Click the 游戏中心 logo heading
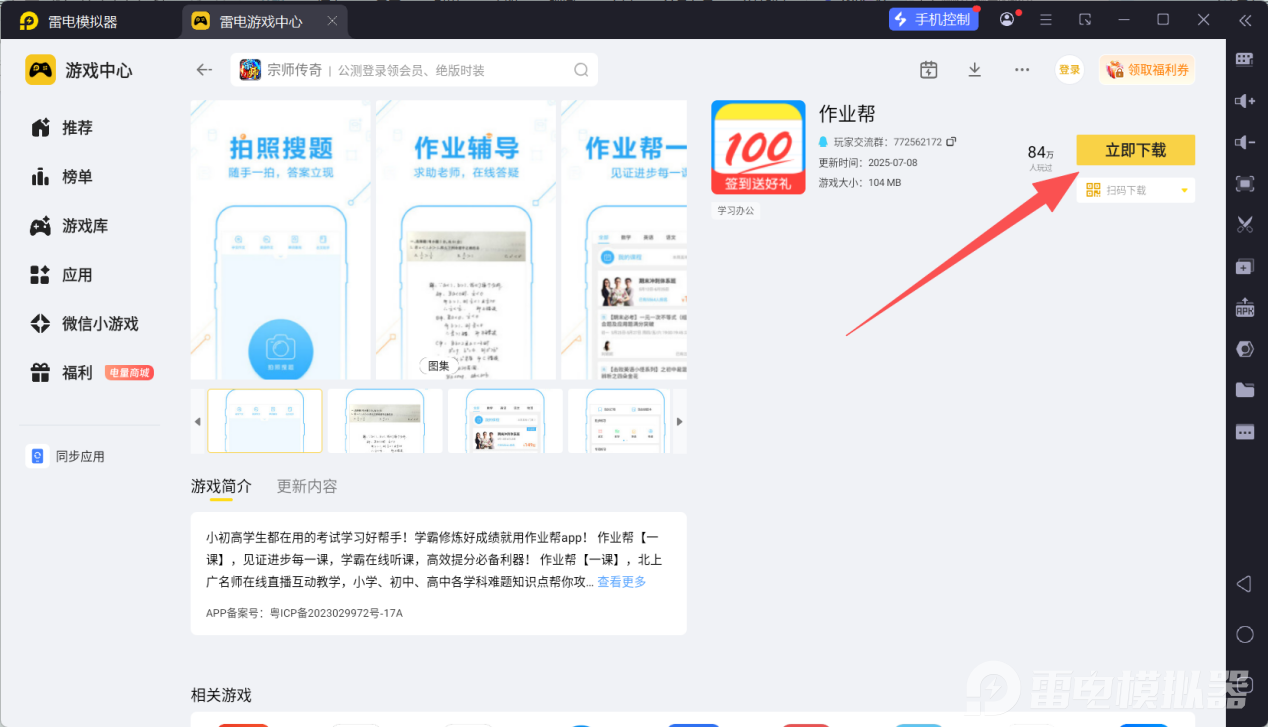Image resolution: width=1268 pixels, height=727 pixels. coord(79,70)
